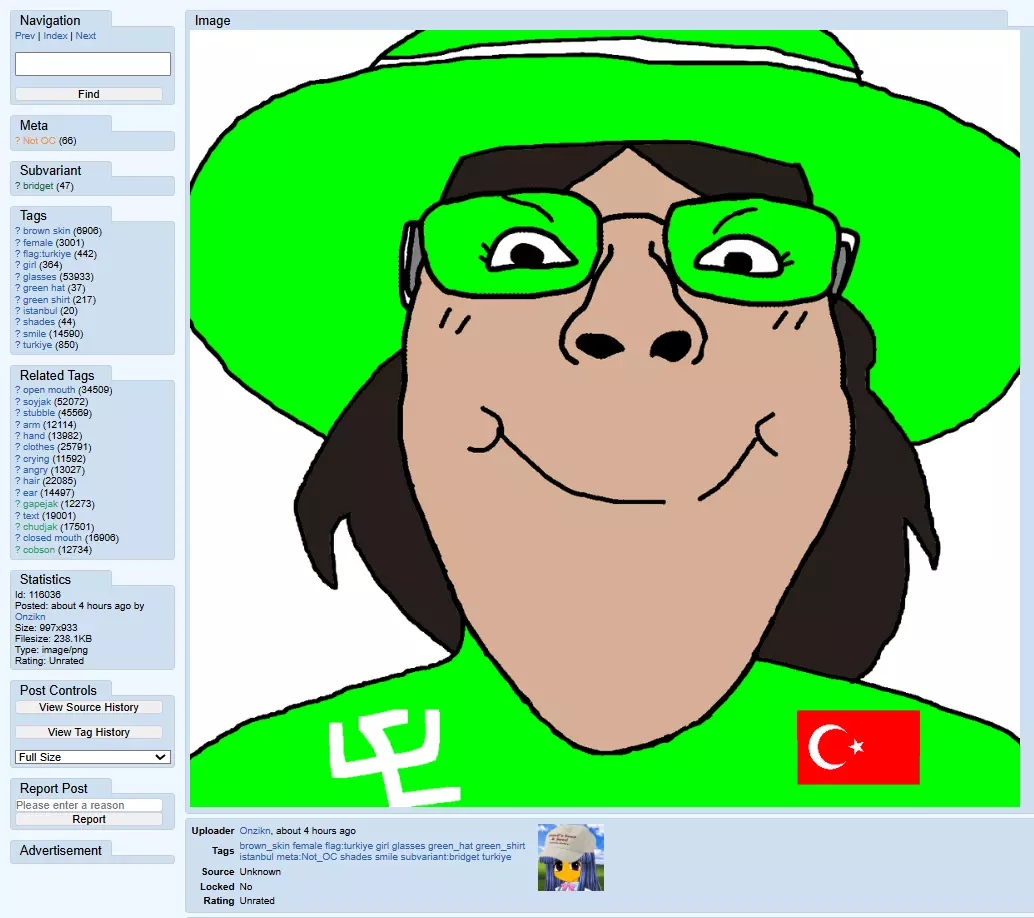Open the soyjak related tag

[x=37, y=402]
